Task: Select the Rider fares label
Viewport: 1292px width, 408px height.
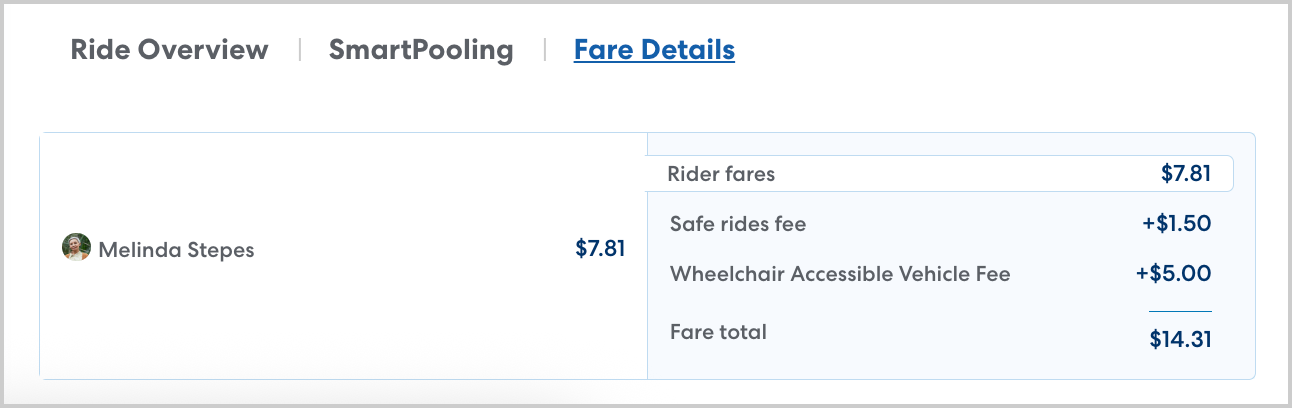Action: tap(721, 174)
